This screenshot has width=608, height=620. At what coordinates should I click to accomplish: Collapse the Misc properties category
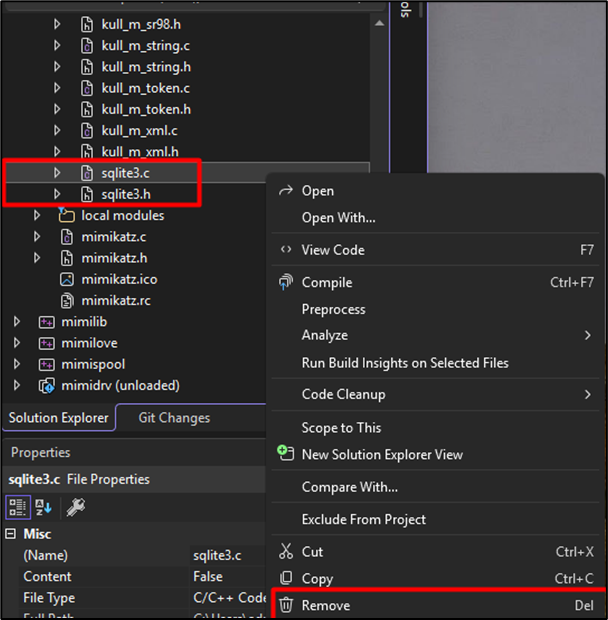(11, 534)
